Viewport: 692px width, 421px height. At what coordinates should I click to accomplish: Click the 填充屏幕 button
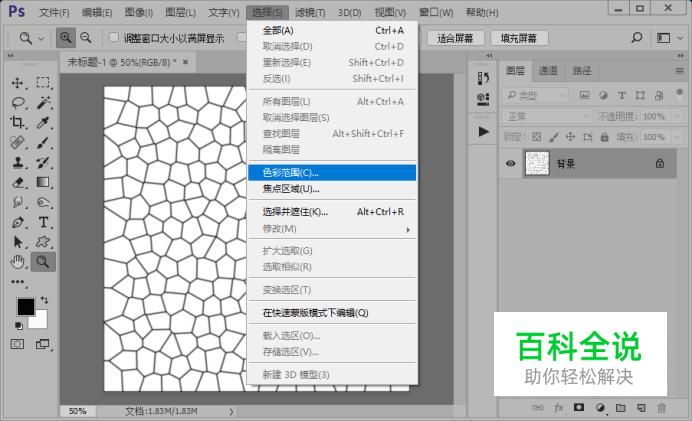tap(518, 38)
